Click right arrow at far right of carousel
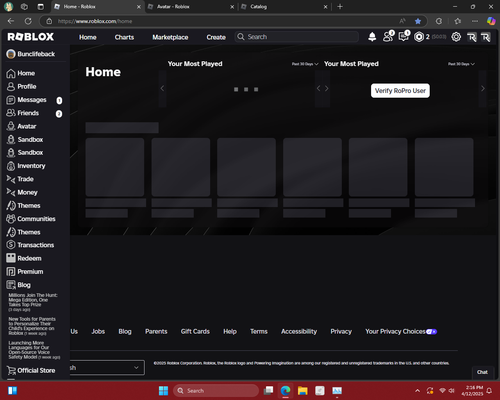Viewport: 500px width, 400px height. (482, 89)
